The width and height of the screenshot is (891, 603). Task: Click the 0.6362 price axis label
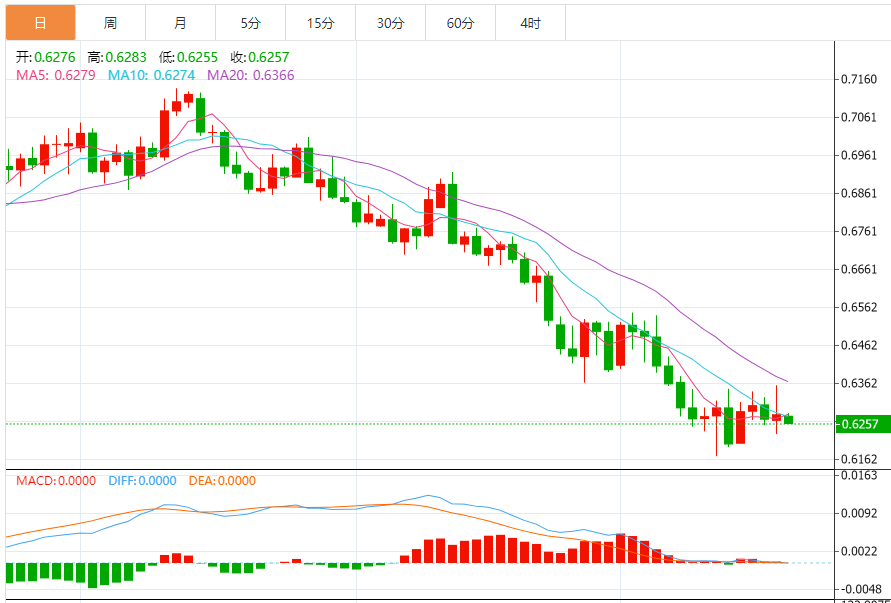(x=859, y=383)
